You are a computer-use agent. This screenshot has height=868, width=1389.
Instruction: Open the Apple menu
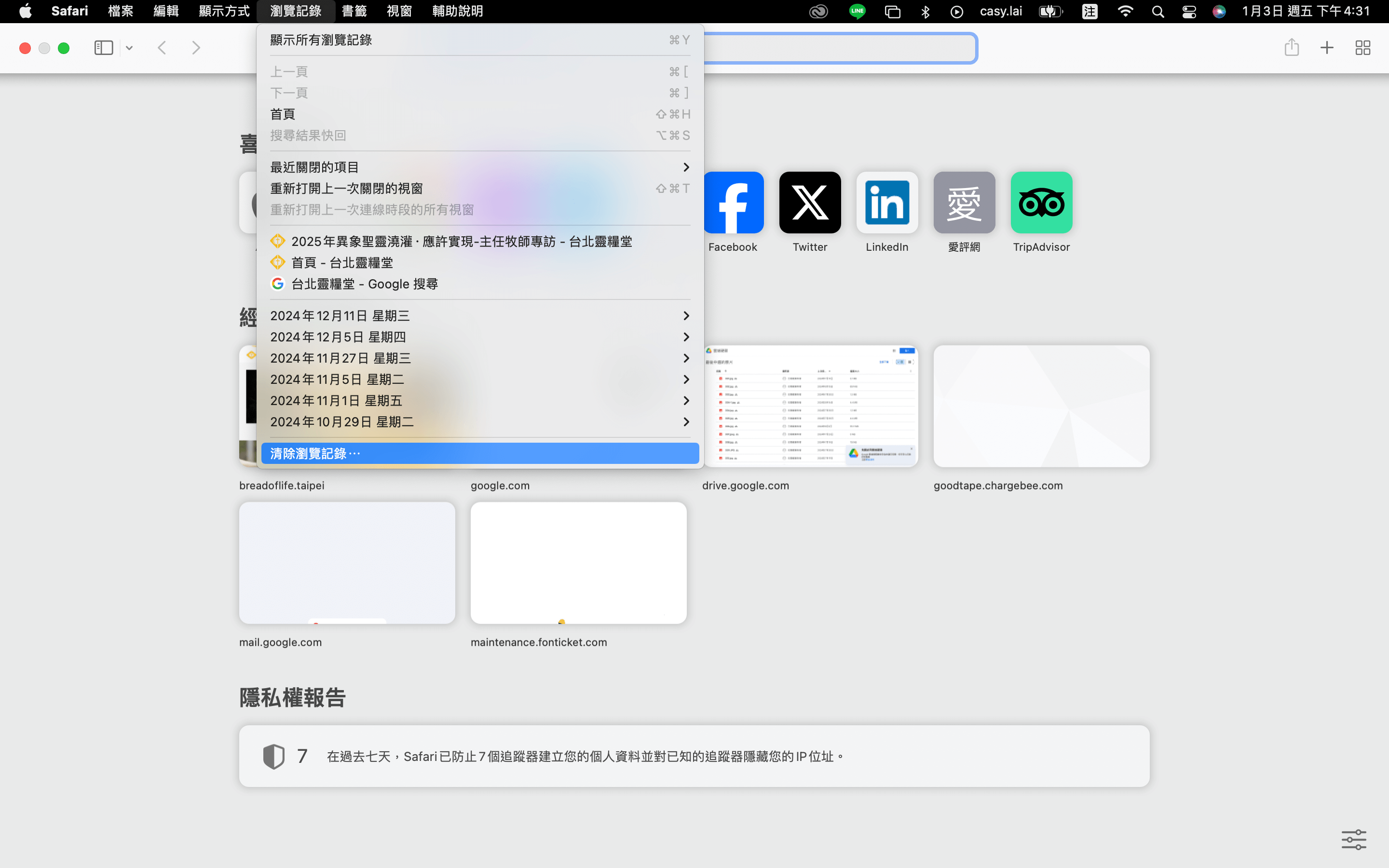pos(25,11)
